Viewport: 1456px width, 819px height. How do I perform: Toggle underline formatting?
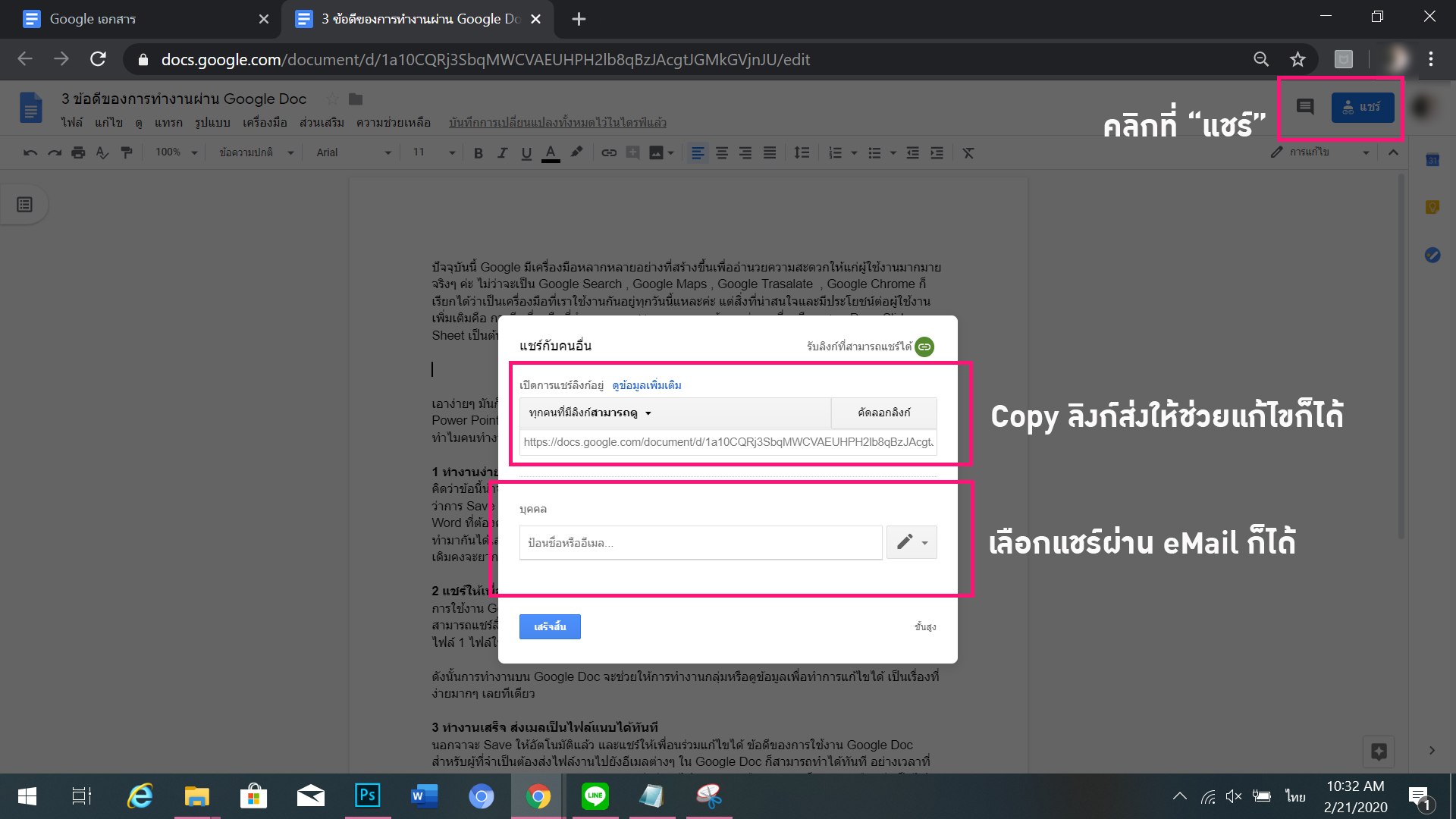click(x=526, y=152)
